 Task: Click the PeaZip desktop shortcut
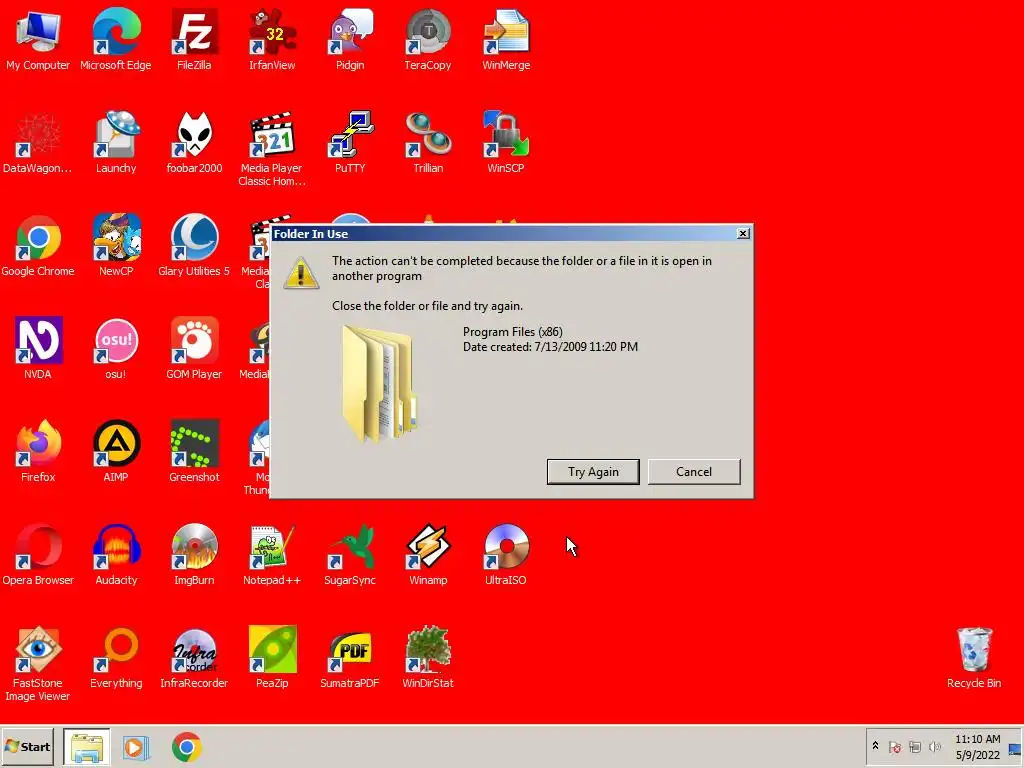click(x=272, y=658)
